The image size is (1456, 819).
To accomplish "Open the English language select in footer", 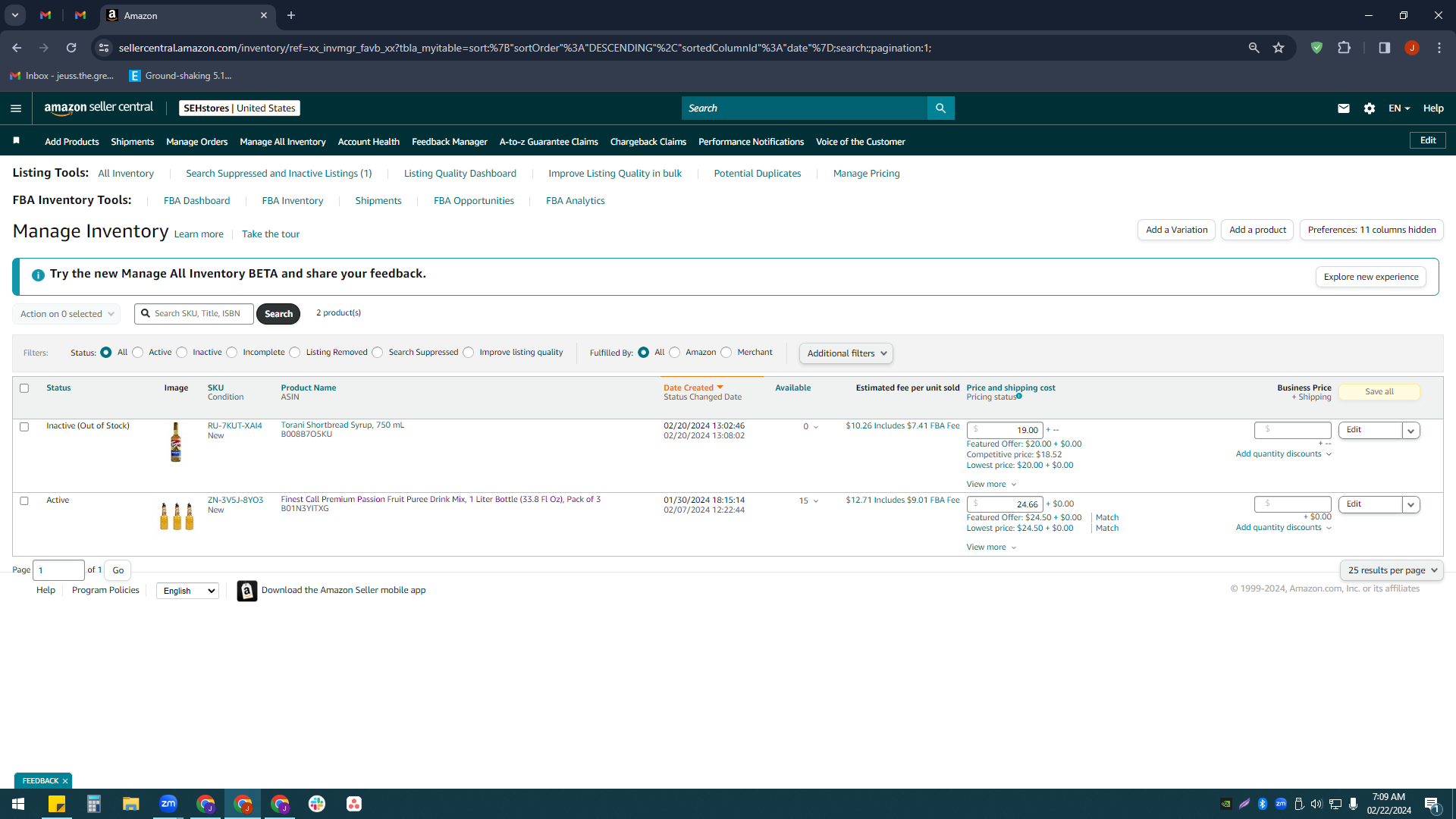I will (x=187, y=591).
